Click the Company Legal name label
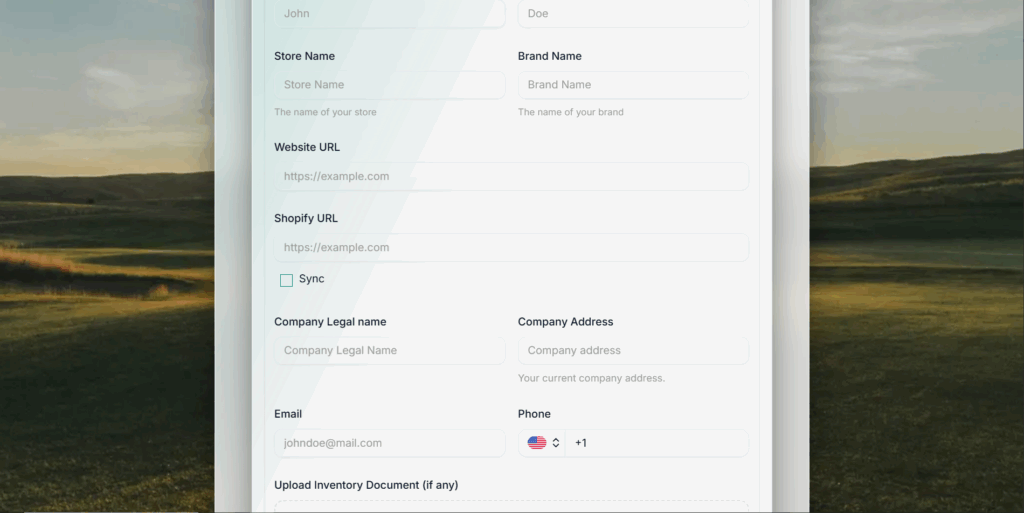The width and height of the screenshot is (1024, 513). pyautogui.click(x=330, y=322)
